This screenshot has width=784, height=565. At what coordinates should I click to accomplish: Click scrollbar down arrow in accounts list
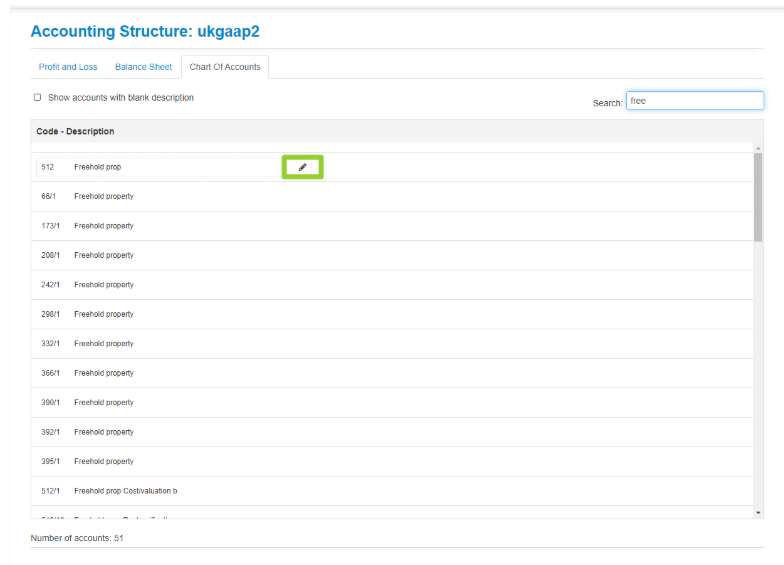pos(757,512)
